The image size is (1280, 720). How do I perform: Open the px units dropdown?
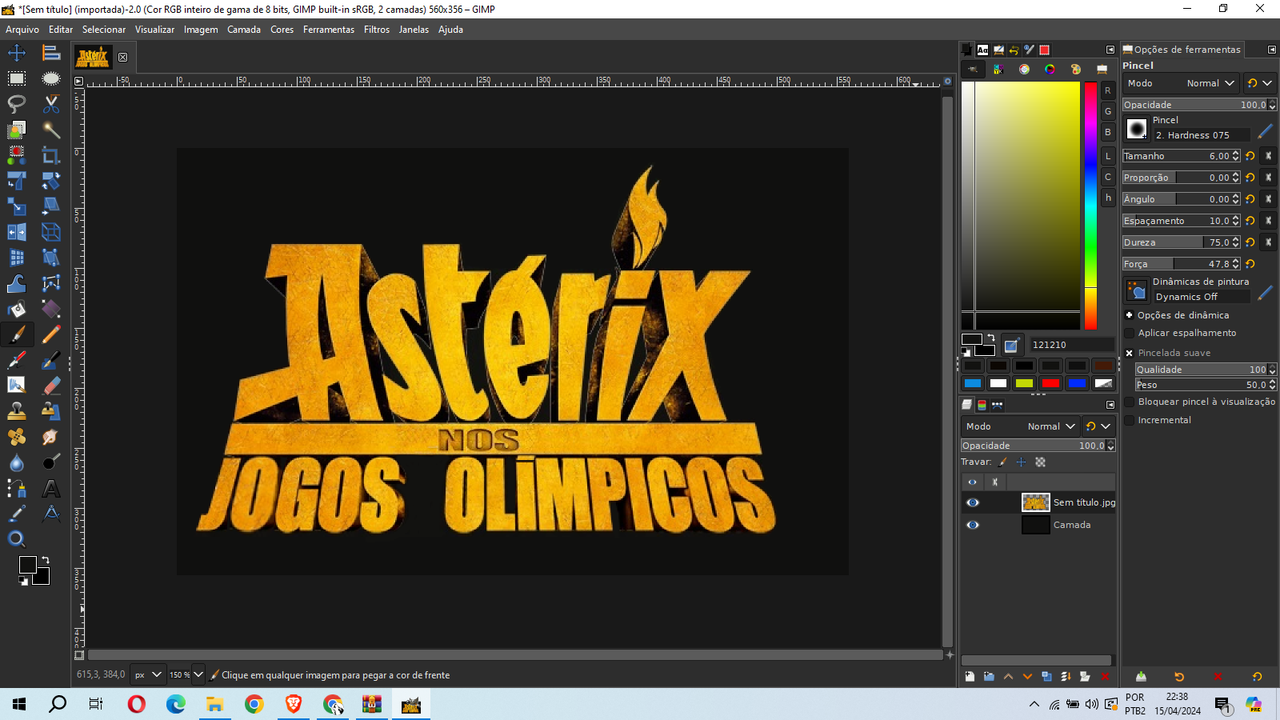click(148, 675)
